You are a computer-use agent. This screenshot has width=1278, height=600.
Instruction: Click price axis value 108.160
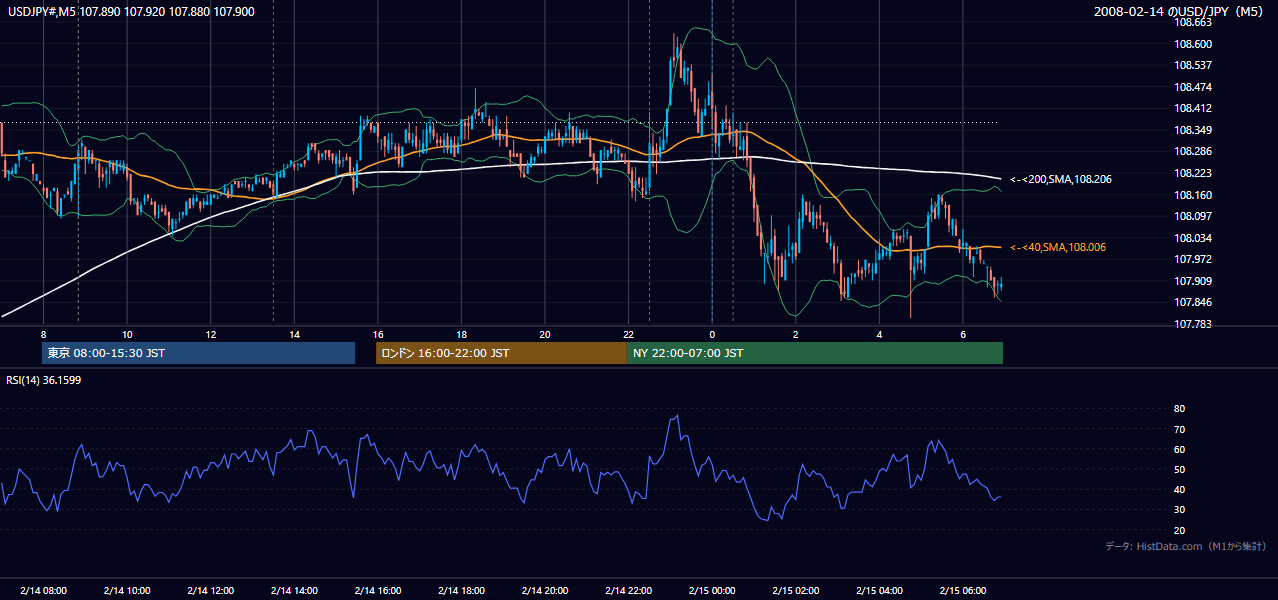pos(1194,195)
